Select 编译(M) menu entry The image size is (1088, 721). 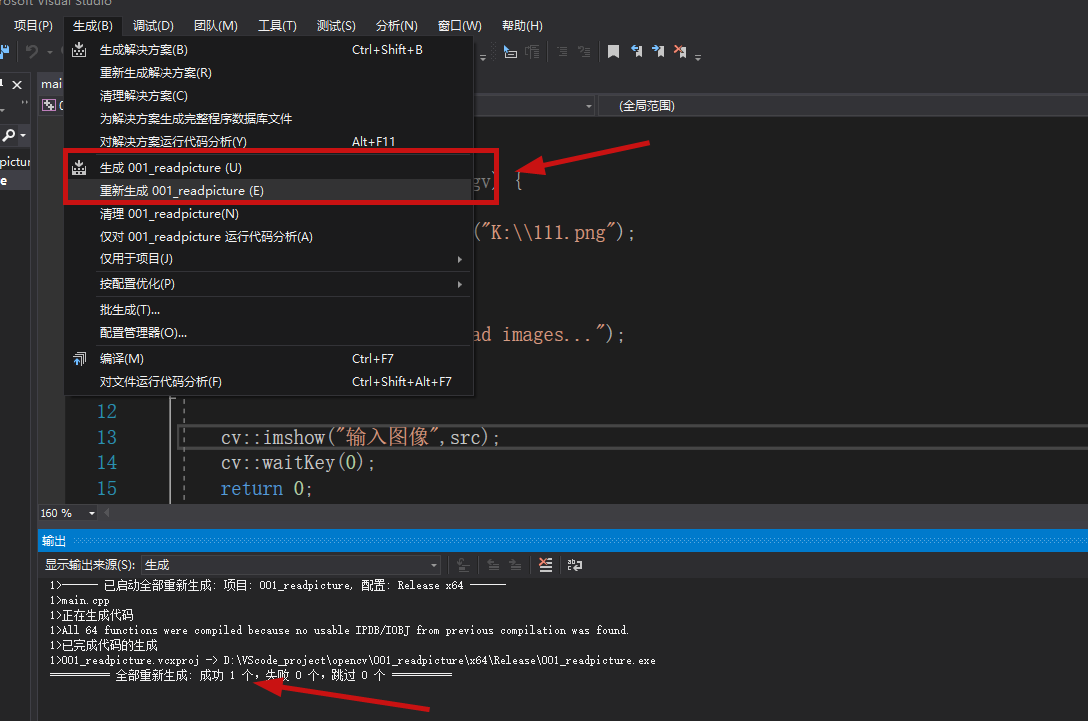(269, 359)
